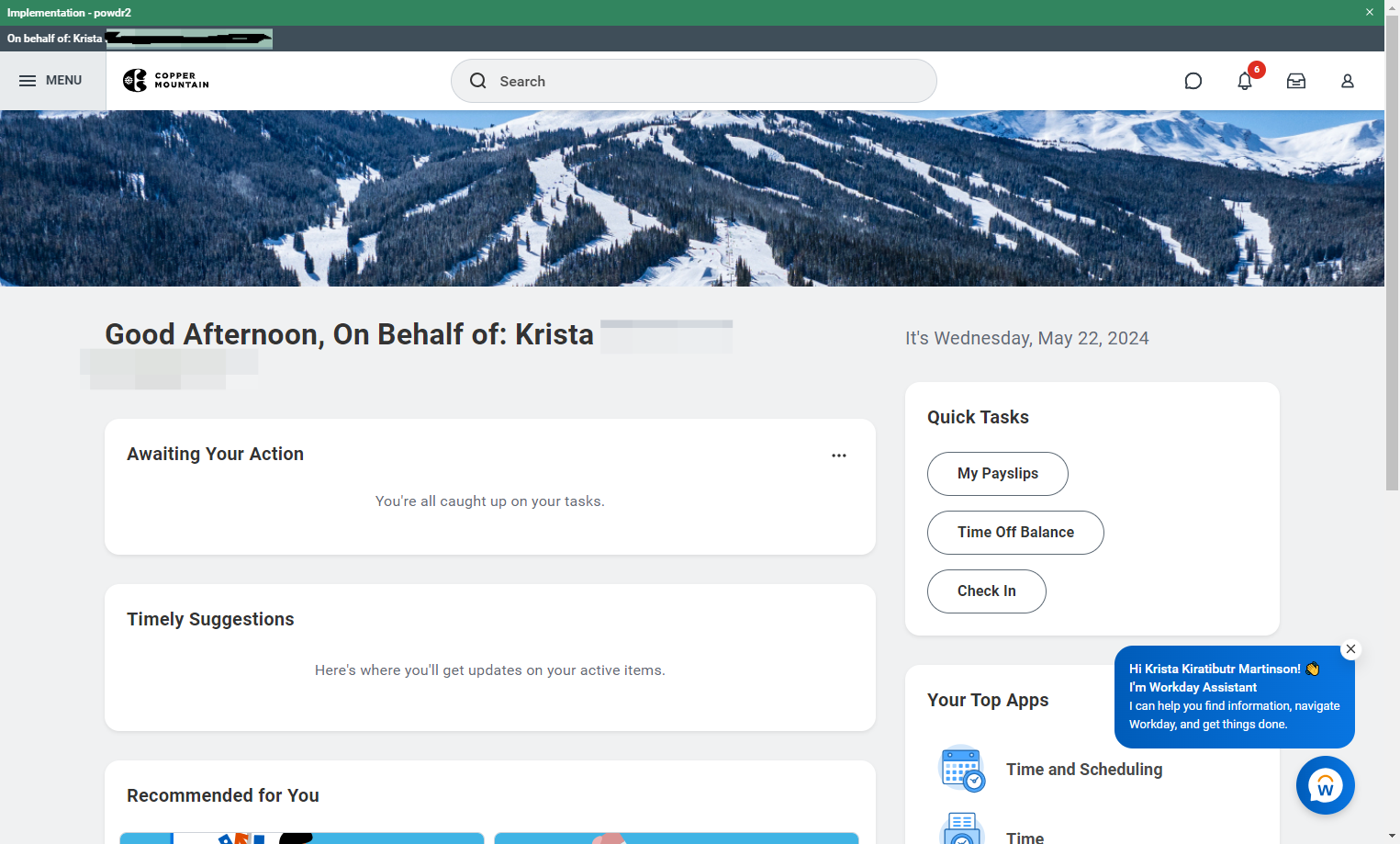Open Time and Scheduling app link
1400x844 pixels.
click(1084, 770)
